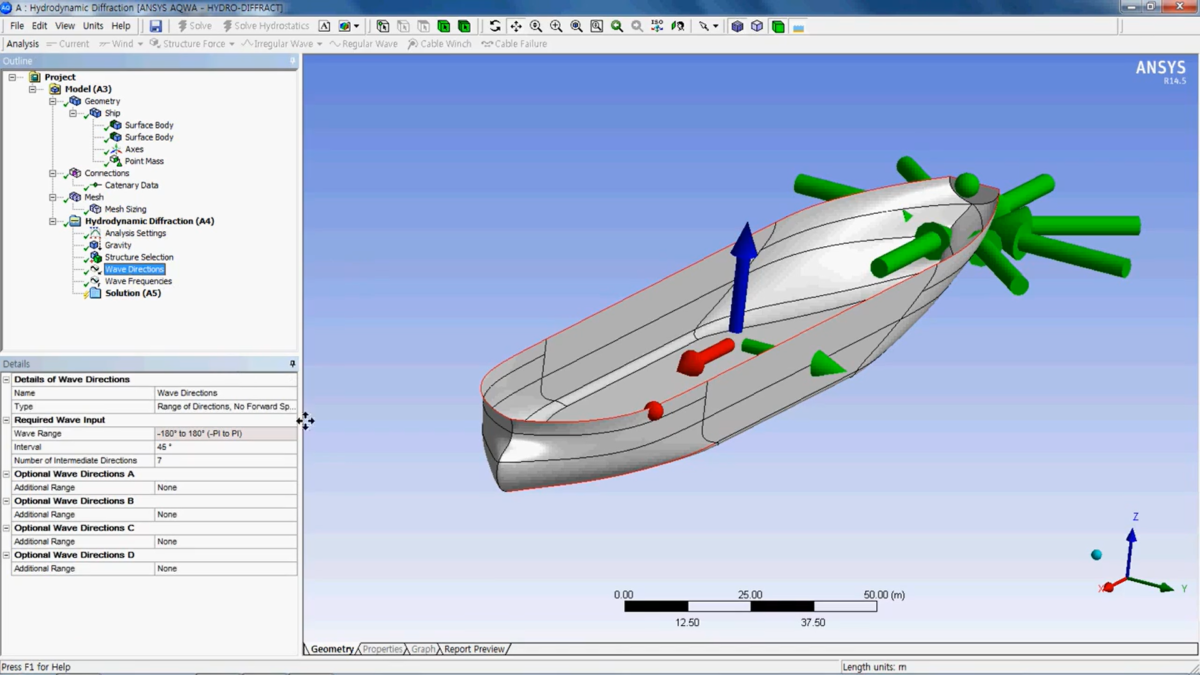The image size is (1200, 675).
Task: Collapse the Hydrodynamic Diffraction (A4) node
Action: tap(53, 221)
